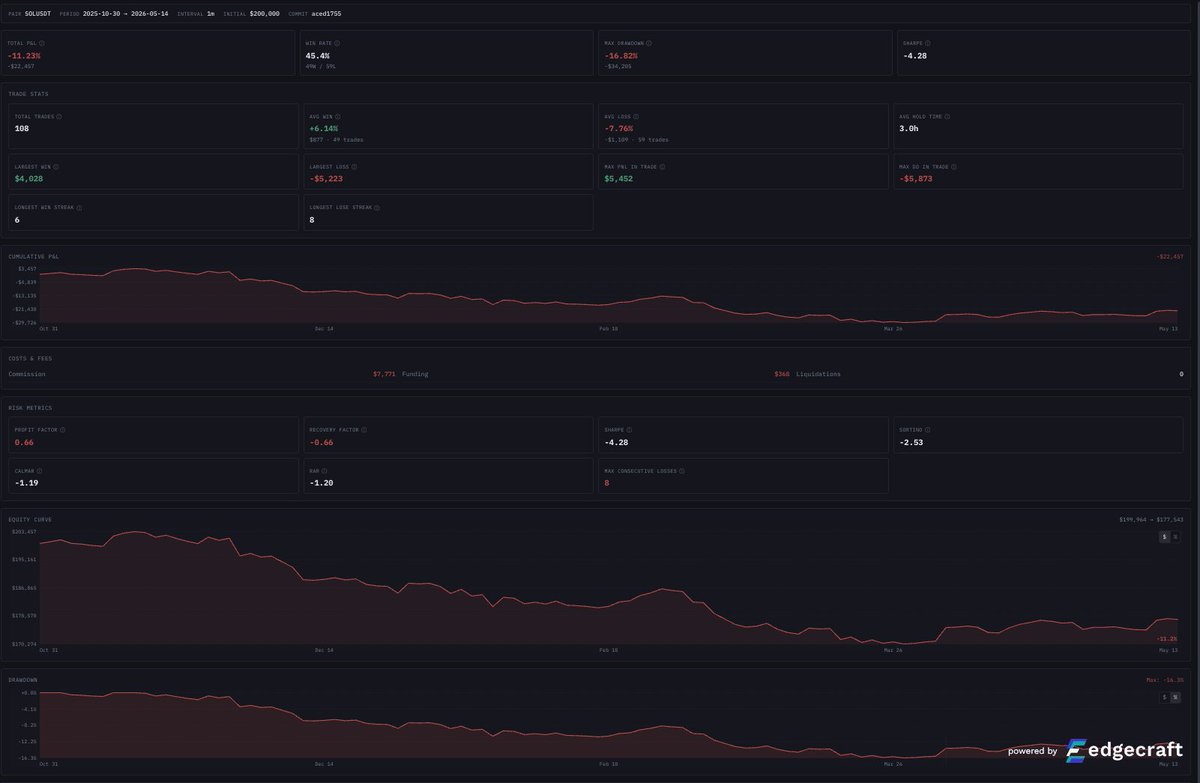The height and width of the screenshot is (783, 1200).
Task: Click the max drawdown value -16.82%
Action: click(620, 56)
